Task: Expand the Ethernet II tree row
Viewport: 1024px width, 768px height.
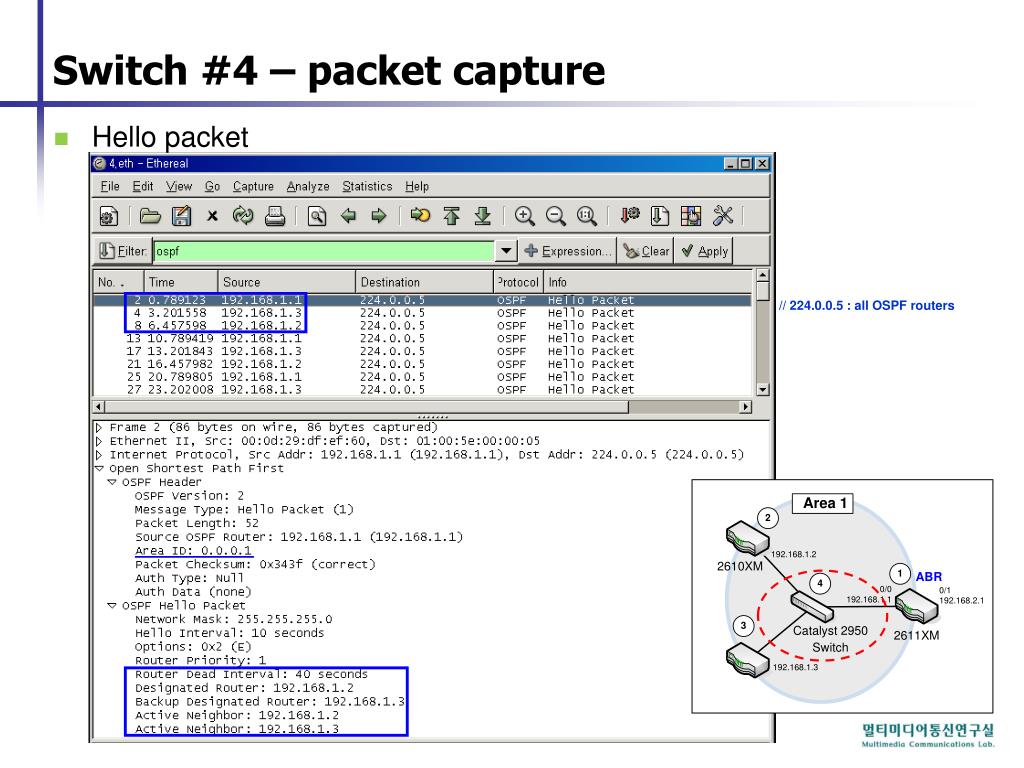Action: (x=99, y=441)
